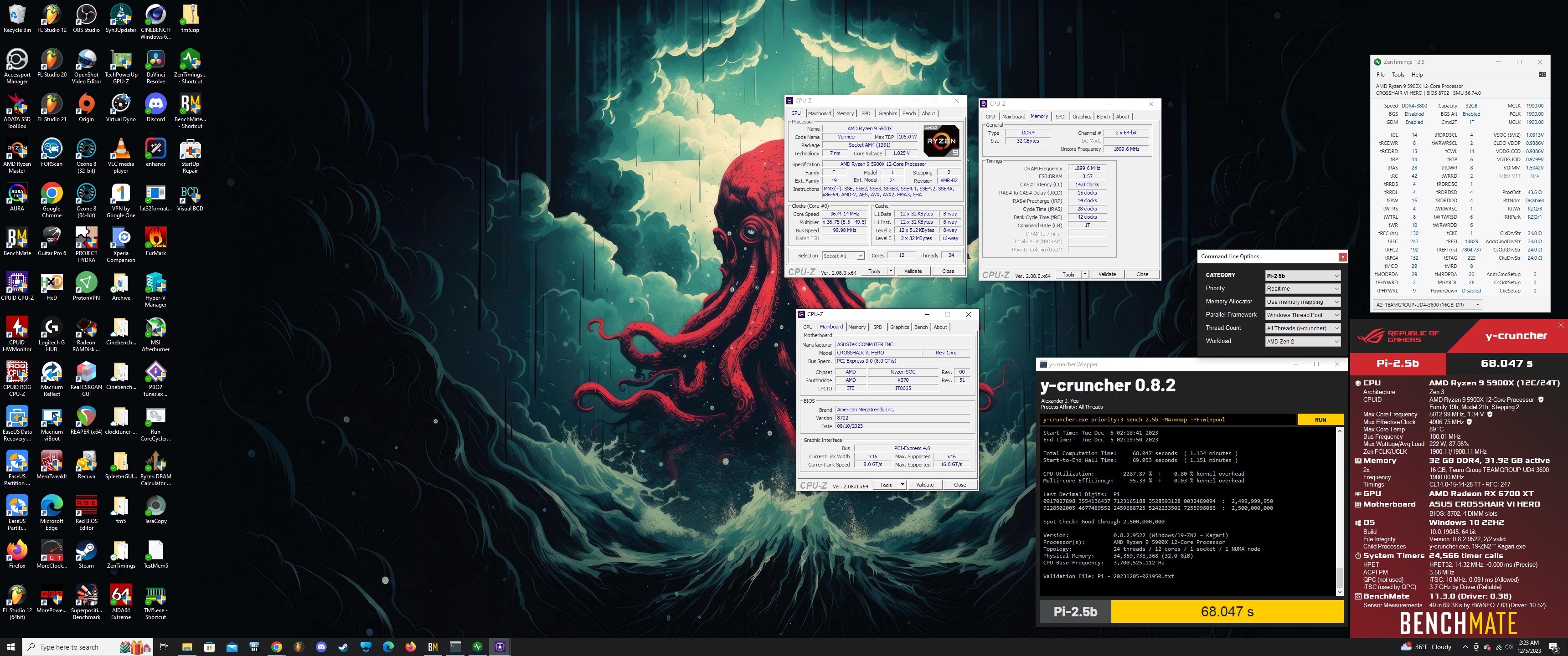The image size is (1568, 656).
Task: Open the MSI Afterburner desktop icon
Action: 156,335
